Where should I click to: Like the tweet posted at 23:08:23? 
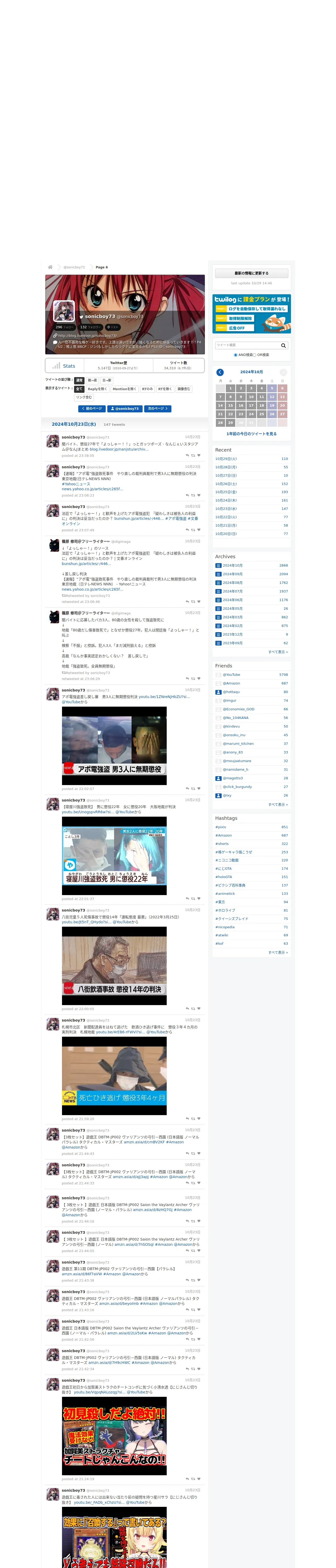(x=199, y=495)
